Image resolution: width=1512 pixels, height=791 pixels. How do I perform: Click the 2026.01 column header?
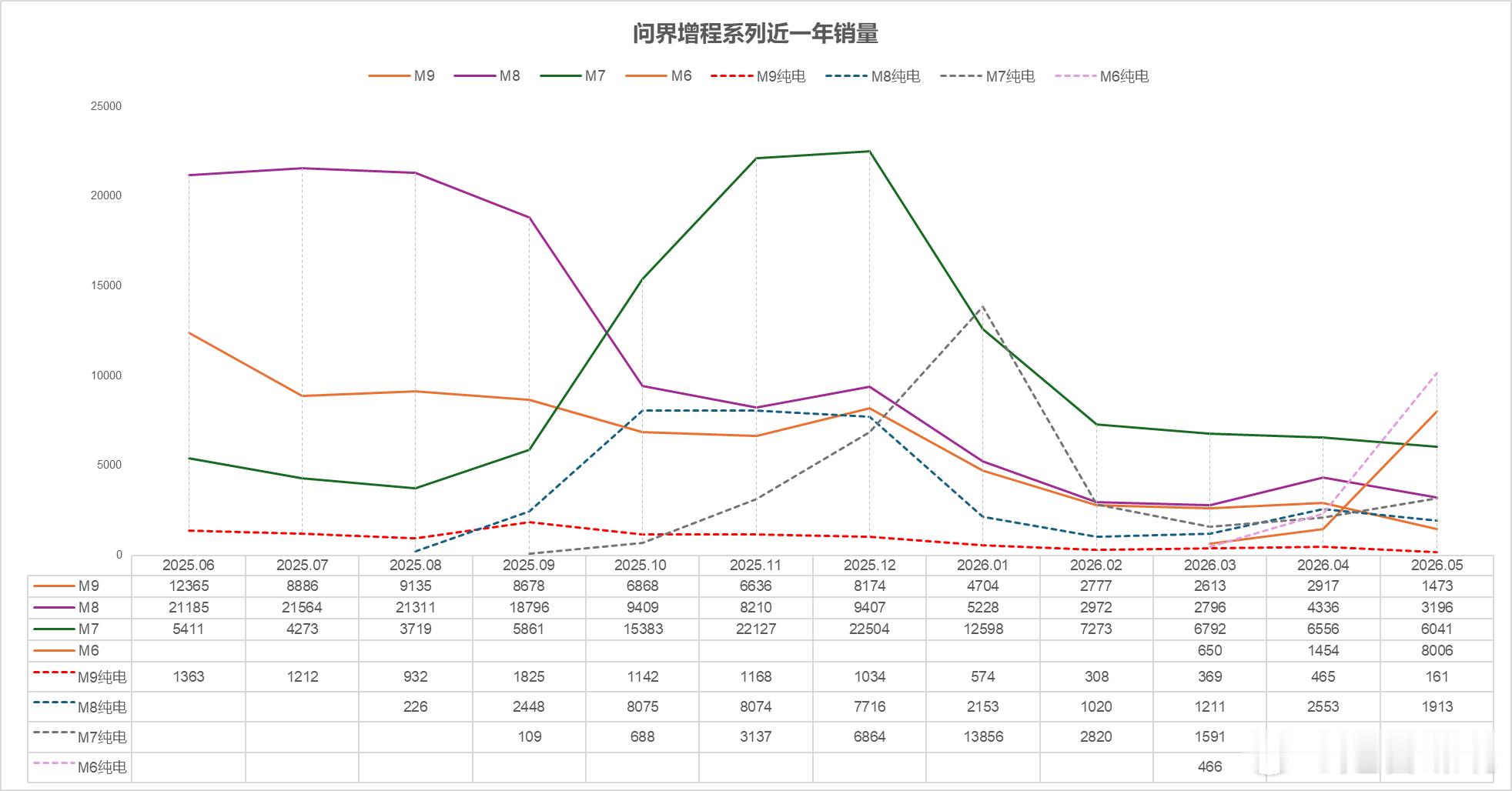click(x=983, y=565)
